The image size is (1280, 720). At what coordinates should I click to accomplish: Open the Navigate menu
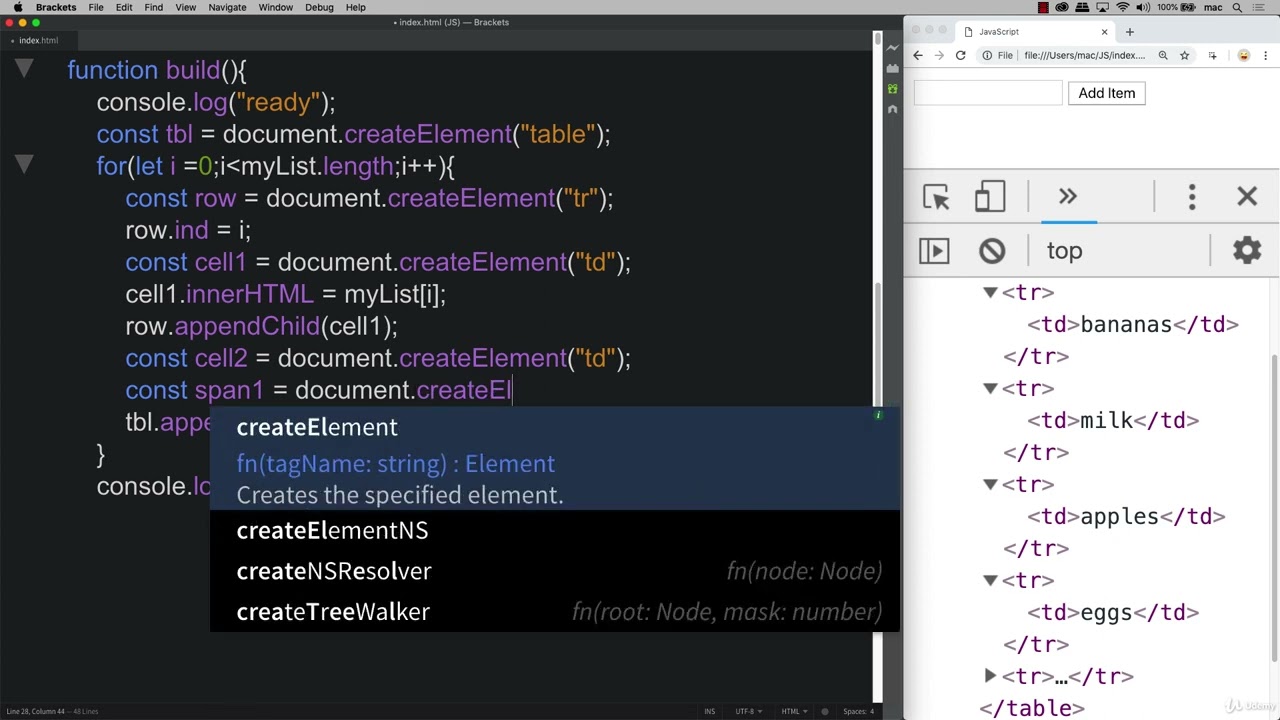coord(227,7)
